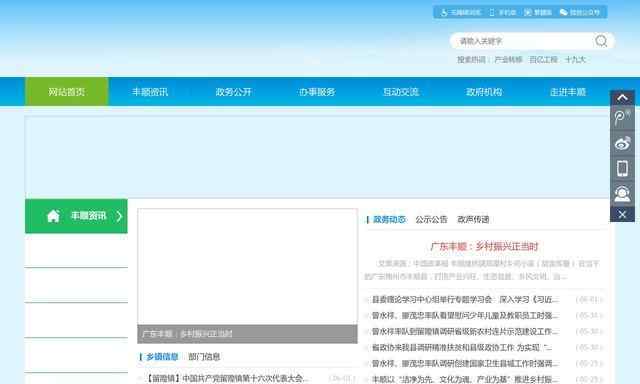Click the home icon beside 丰顺资讯
This screenshot has width=640, height=384.
click(x=53, y=216)
